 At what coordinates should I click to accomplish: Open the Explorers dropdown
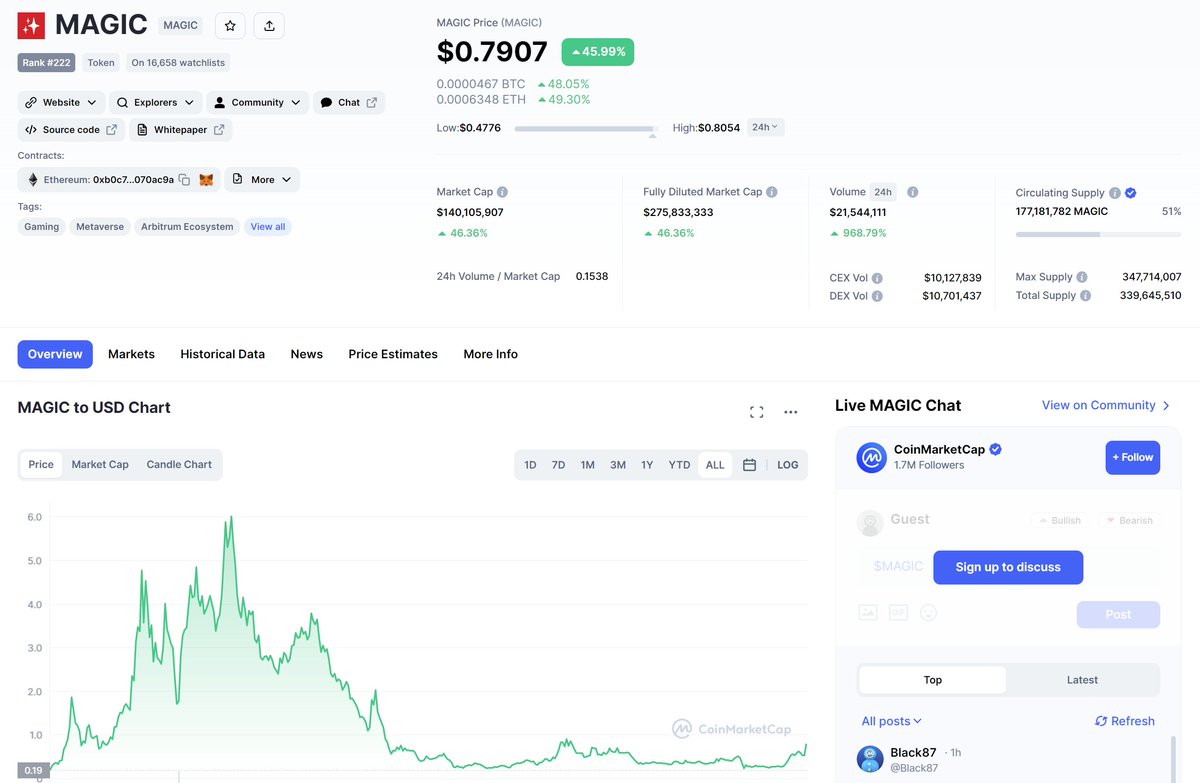coord(155,102)
